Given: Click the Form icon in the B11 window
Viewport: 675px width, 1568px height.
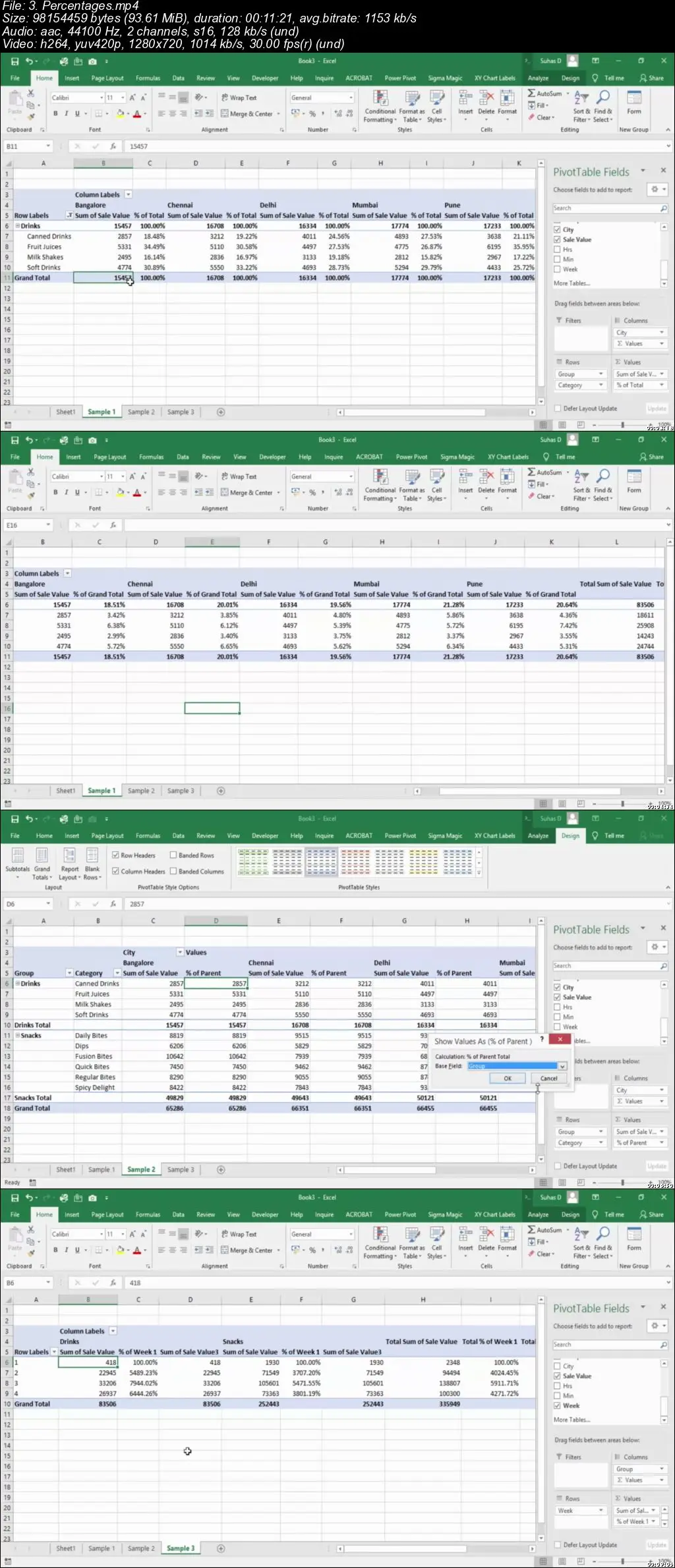Looking at the screenshot, I should click(x=634, y=103).
